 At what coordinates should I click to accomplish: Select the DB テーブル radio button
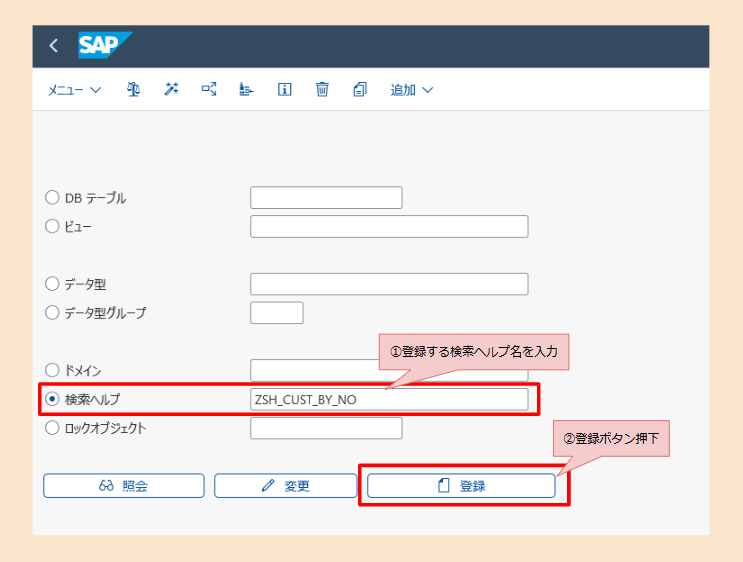point(52,198)
